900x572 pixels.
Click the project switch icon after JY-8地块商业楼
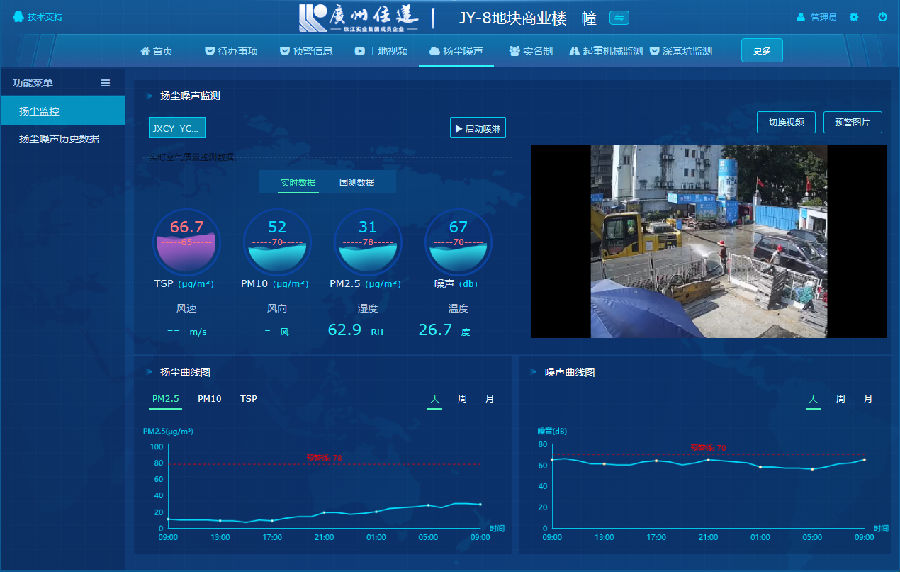coord(618,17)
